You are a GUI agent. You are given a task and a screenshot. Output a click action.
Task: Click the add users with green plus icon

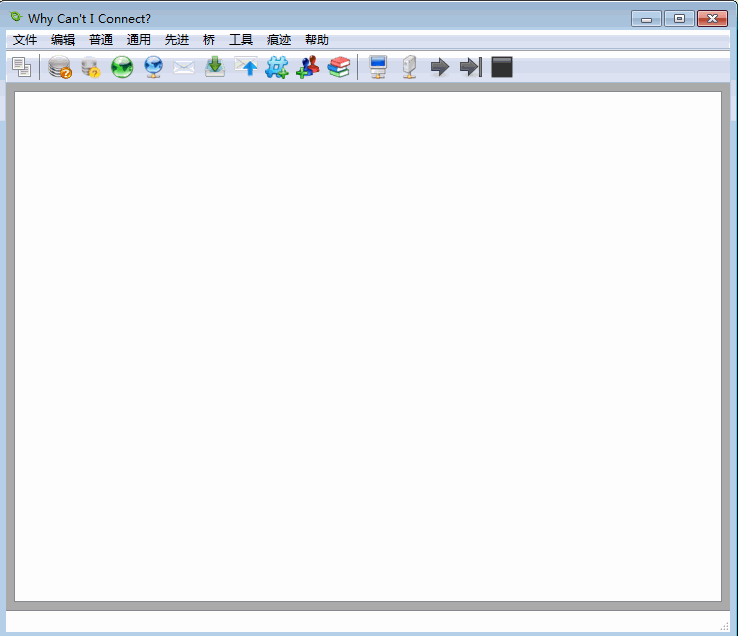click(x=308, y=67)
